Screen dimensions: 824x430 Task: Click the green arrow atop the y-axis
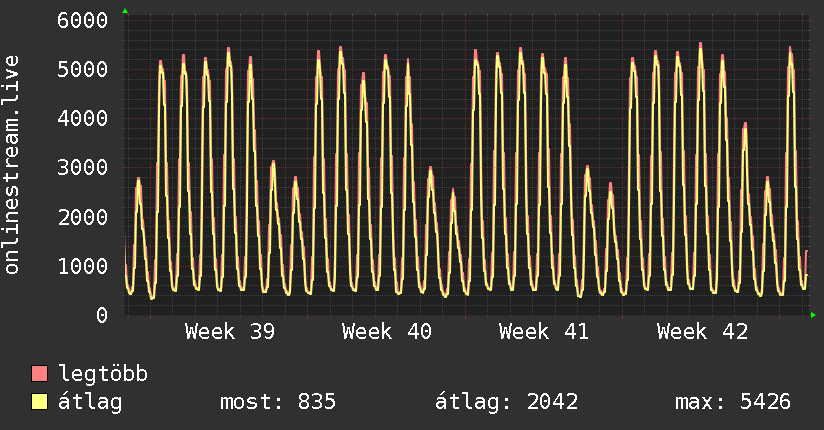coord(125,11)
